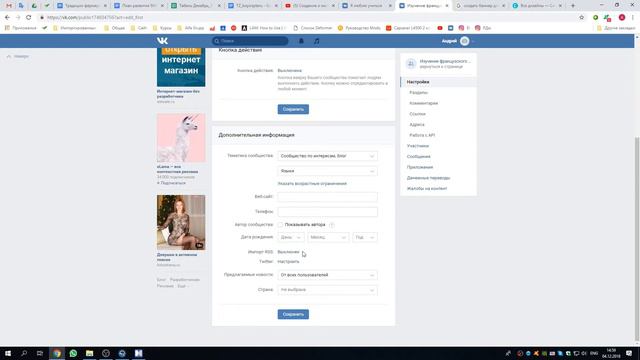
Task: Open the Языки subcategory dropdown
Action: (x=327, y=171)
